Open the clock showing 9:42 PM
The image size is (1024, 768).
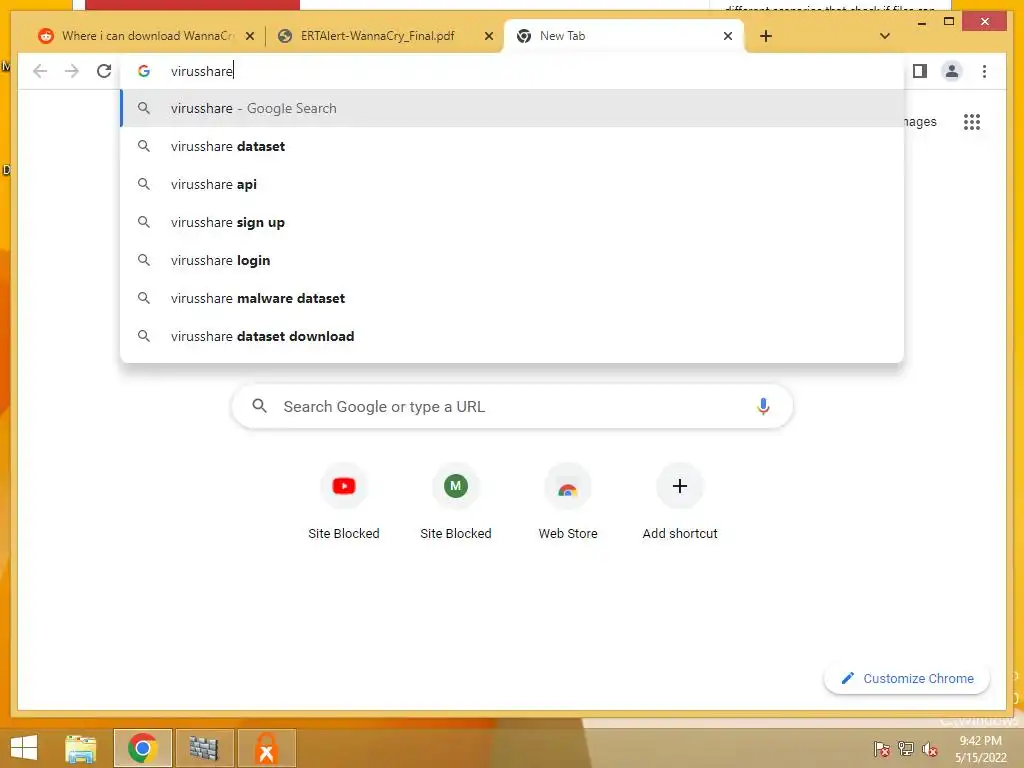(980, 749)
